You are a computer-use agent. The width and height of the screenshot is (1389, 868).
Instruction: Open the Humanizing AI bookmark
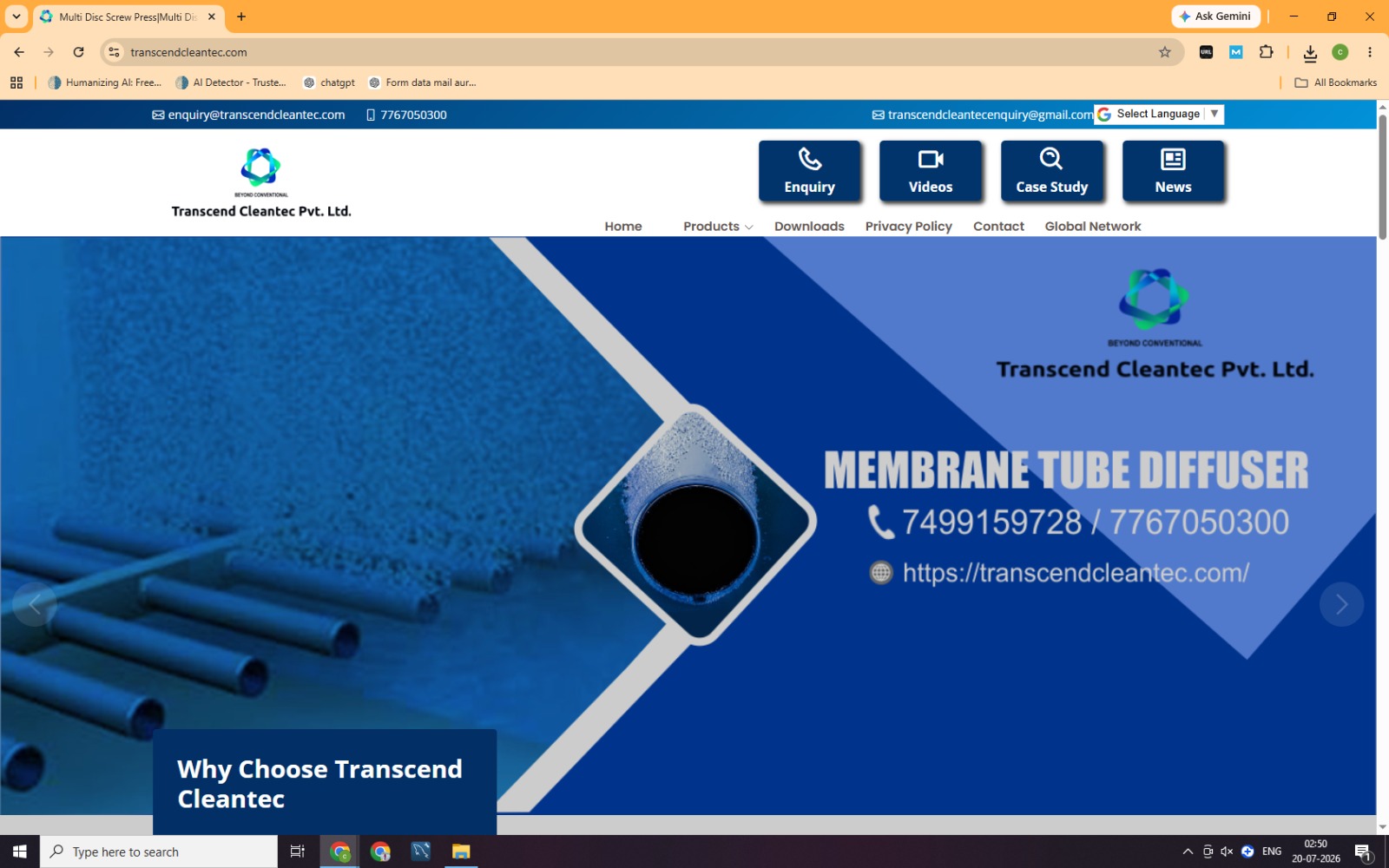click(105, 82)
